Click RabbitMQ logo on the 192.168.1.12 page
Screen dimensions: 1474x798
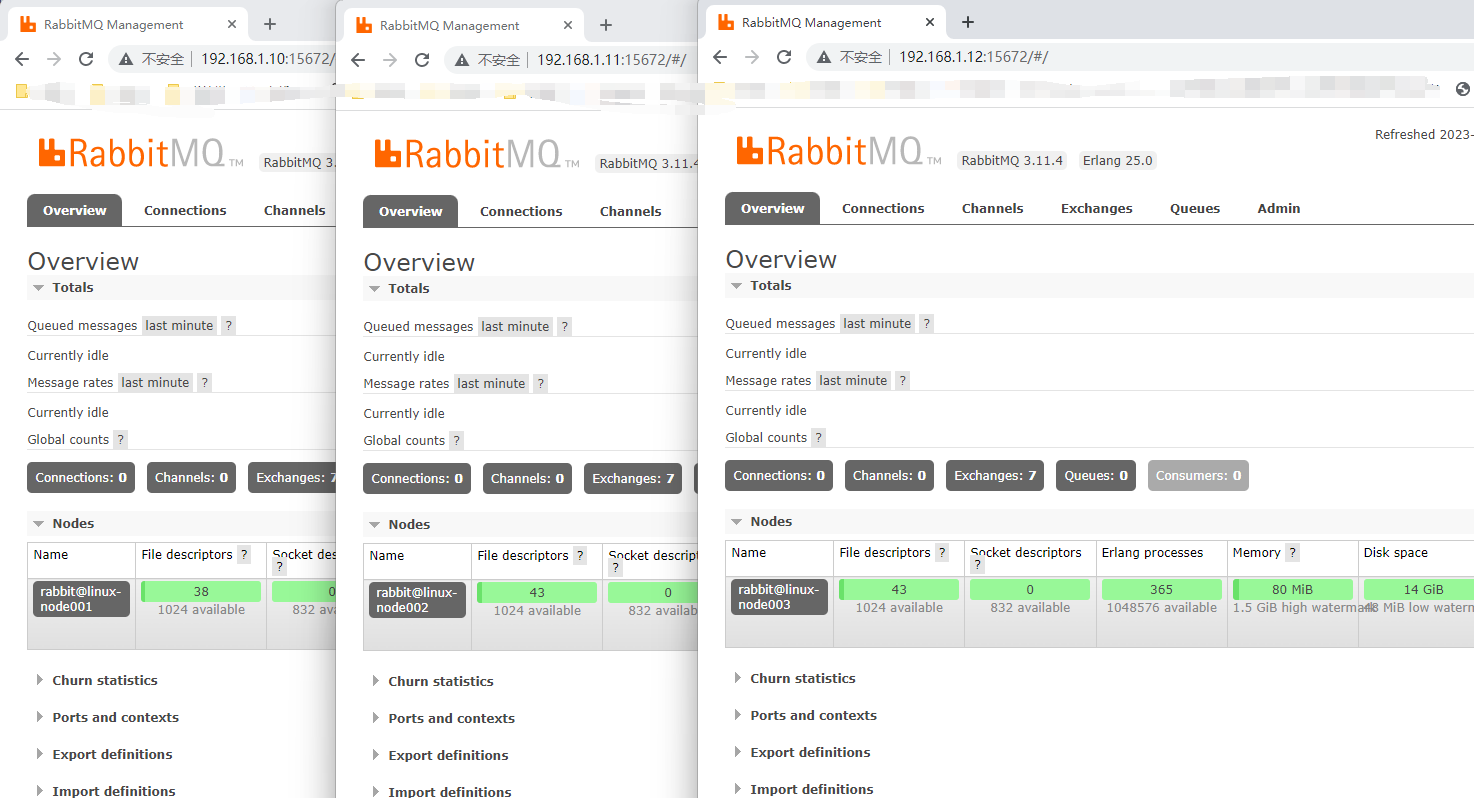click(829, 151)
